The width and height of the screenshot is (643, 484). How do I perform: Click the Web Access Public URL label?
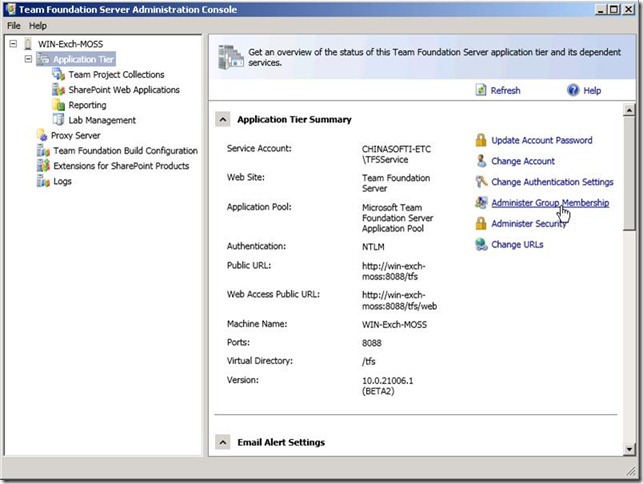(x=274, y=294)
